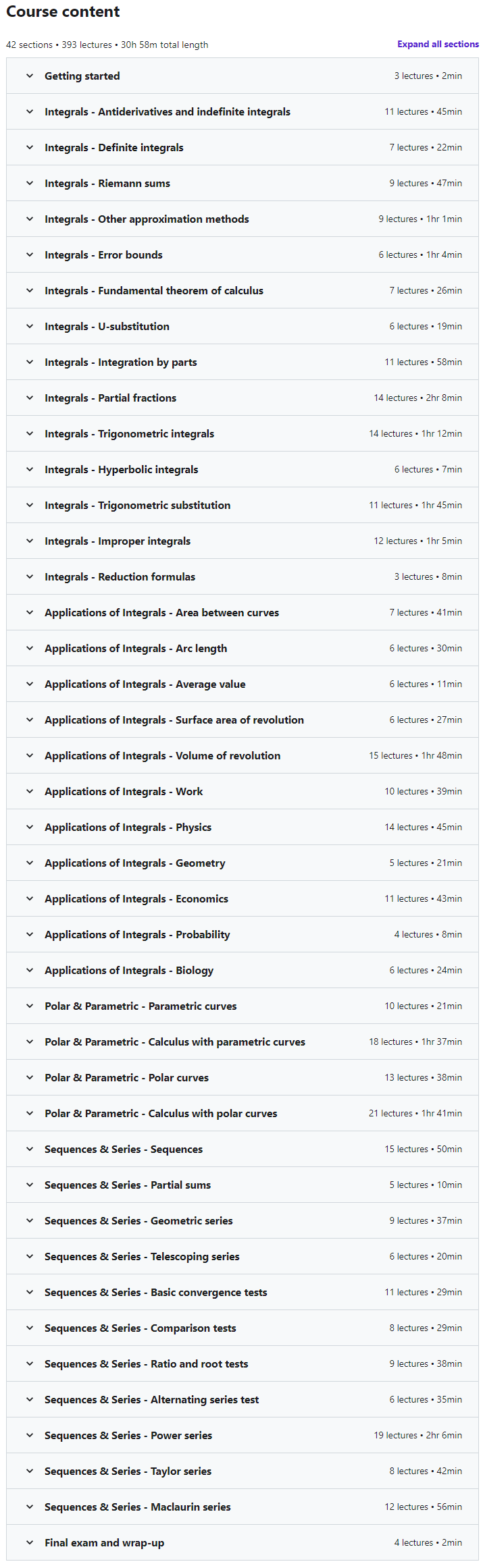Screen dimensions: 483x1568
Task: Expand the Getting started section chevron
Action: pyautogui.click(x=30, y=76)
